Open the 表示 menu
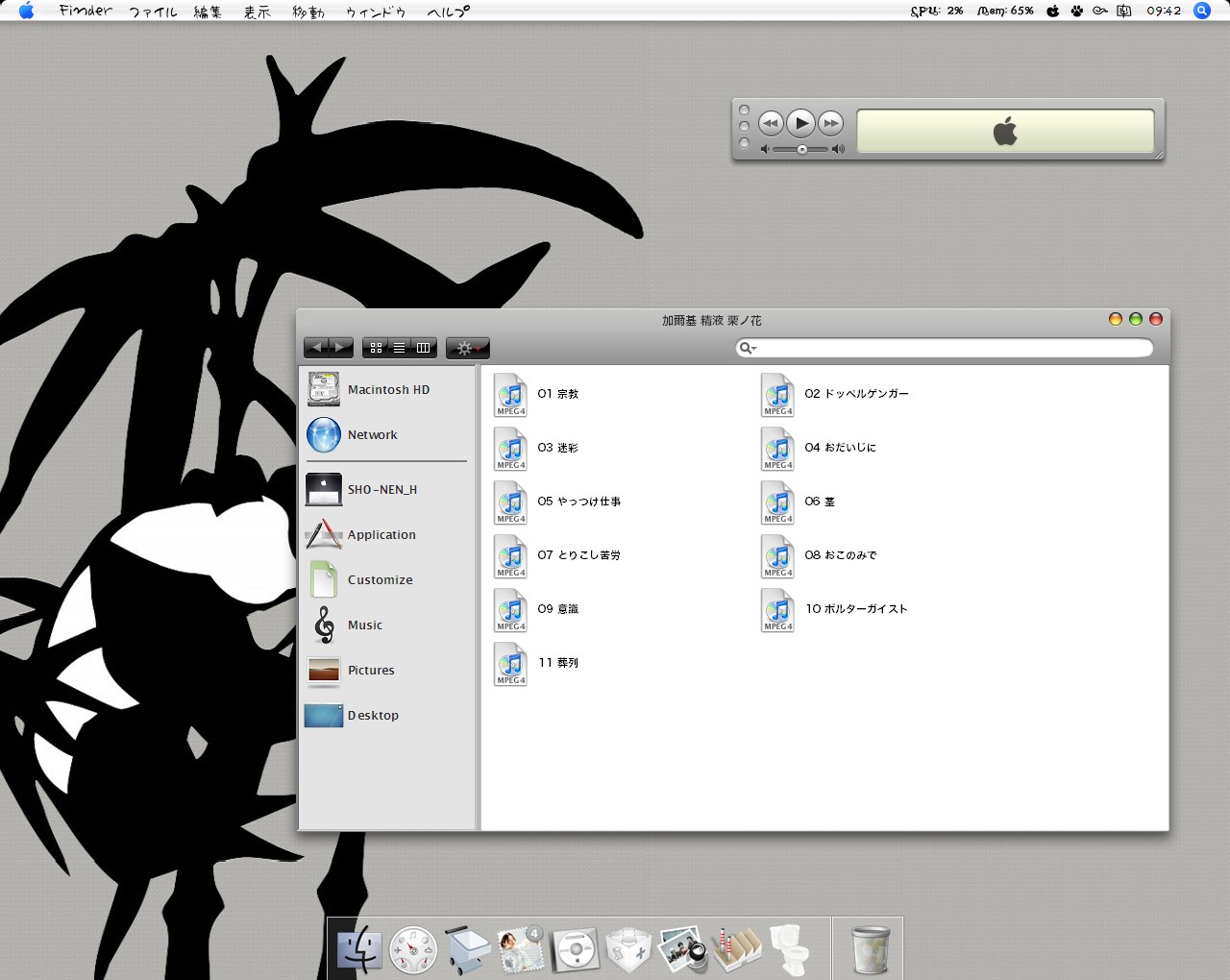This screenshot has height=980, width=1230. [258, 12]
